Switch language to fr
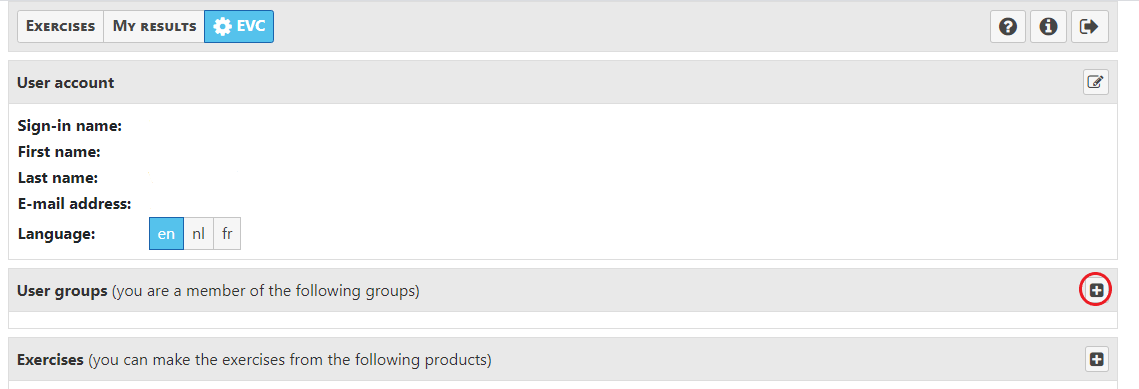Screen dimensions: 1139x389 pos(227,234)
